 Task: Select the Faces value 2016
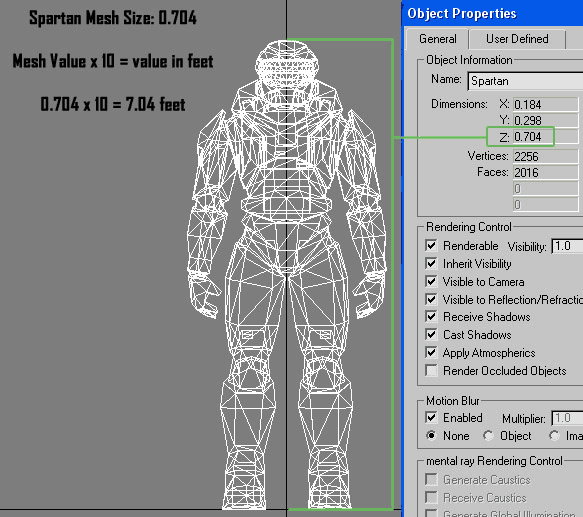[x=545, y=173]
